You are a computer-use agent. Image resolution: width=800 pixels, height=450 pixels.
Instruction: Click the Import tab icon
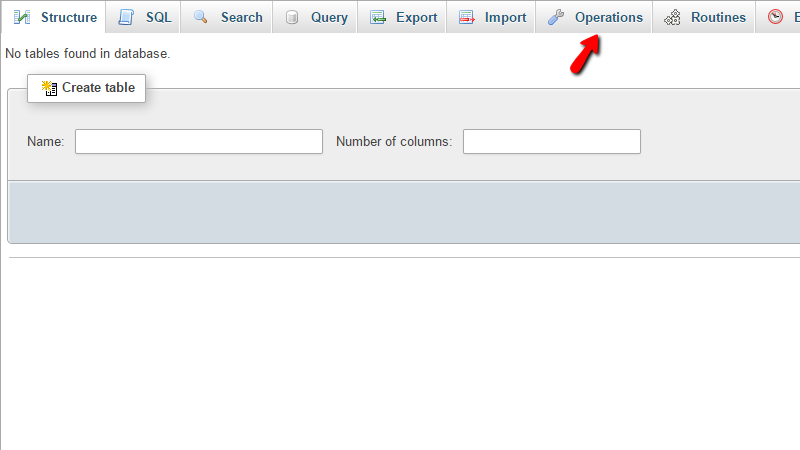click(x=466, y=17)
